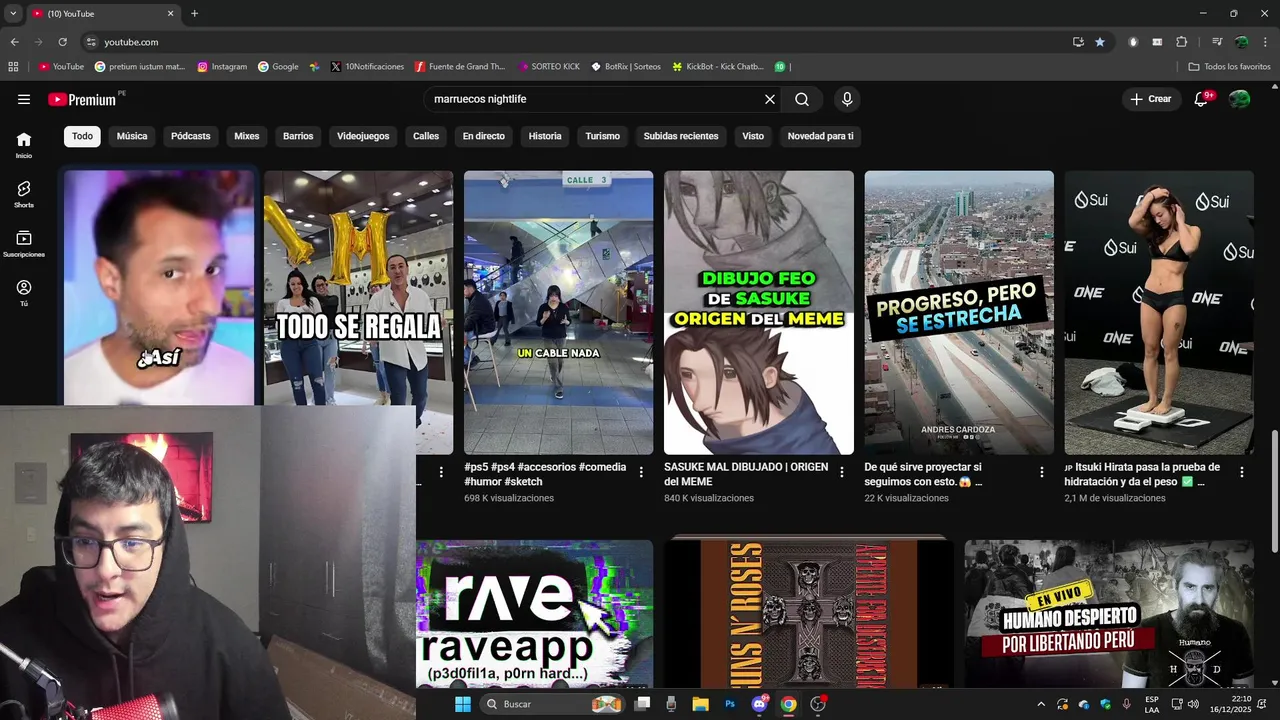
Task: Clear the search text with the X
Action: [770, 99]
